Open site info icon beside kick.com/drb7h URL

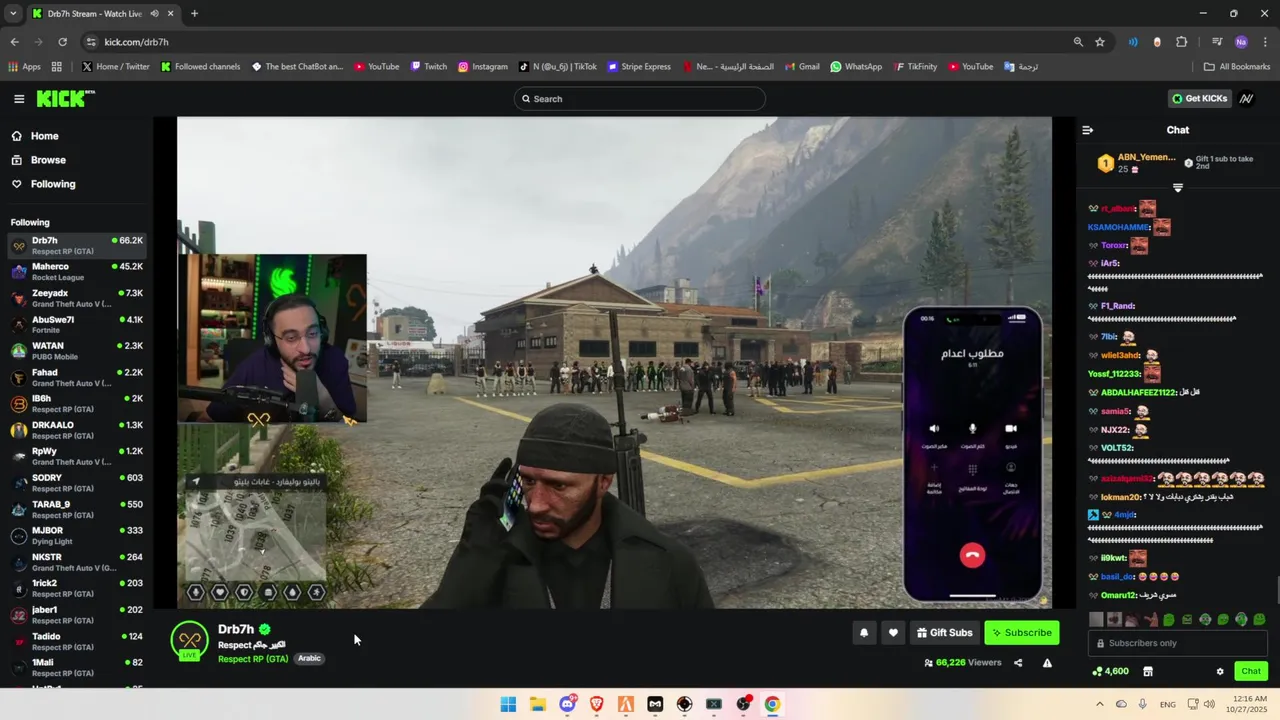click(x=91, y=42)
